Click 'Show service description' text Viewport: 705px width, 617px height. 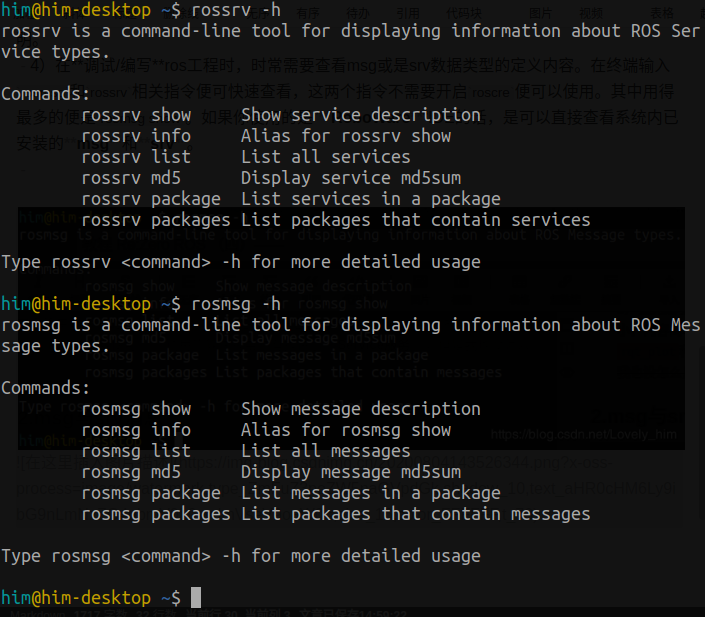click(x=361, y=115)
